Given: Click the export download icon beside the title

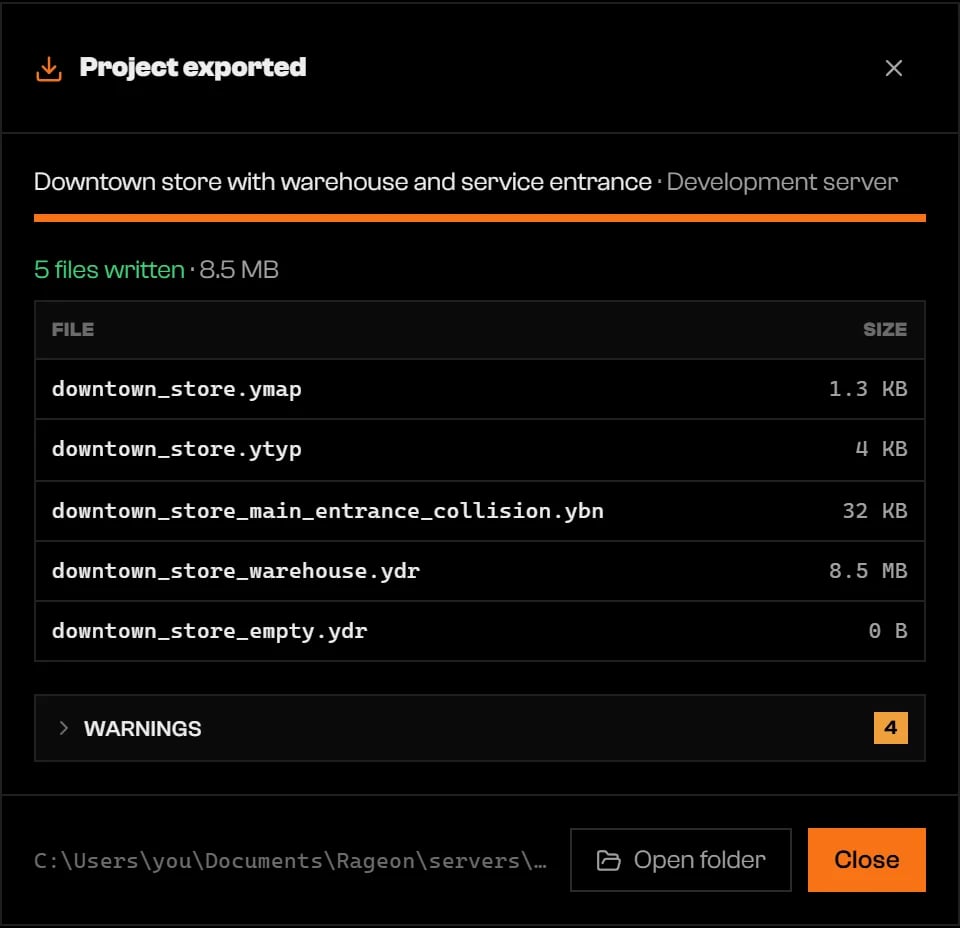Looking at the screenshot, I should click(x=48, y=69).
